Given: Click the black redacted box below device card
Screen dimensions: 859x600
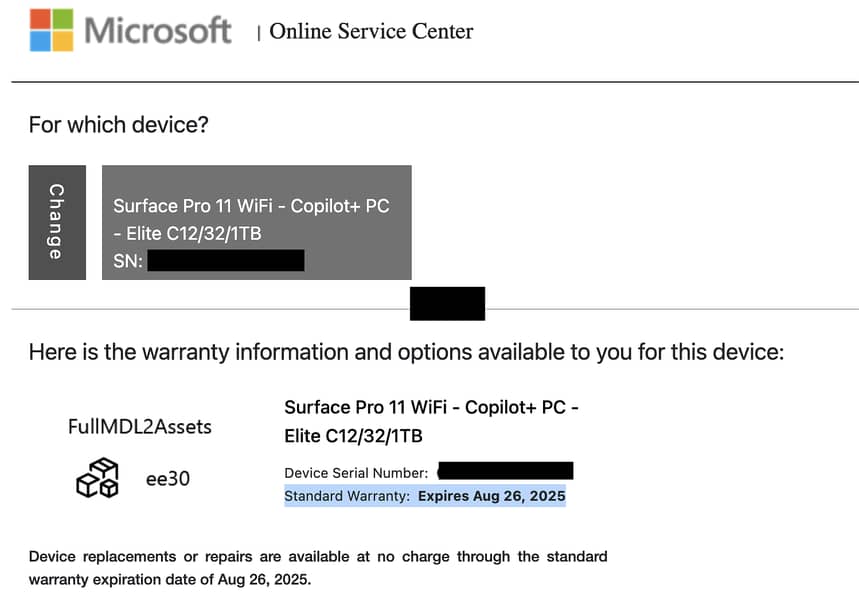Looking at the screenshot, I should tap(447, 303).
